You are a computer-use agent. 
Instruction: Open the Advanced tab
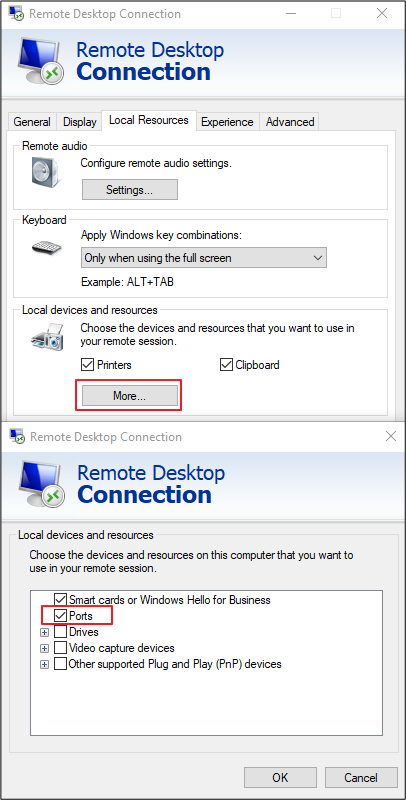(290, 122)
